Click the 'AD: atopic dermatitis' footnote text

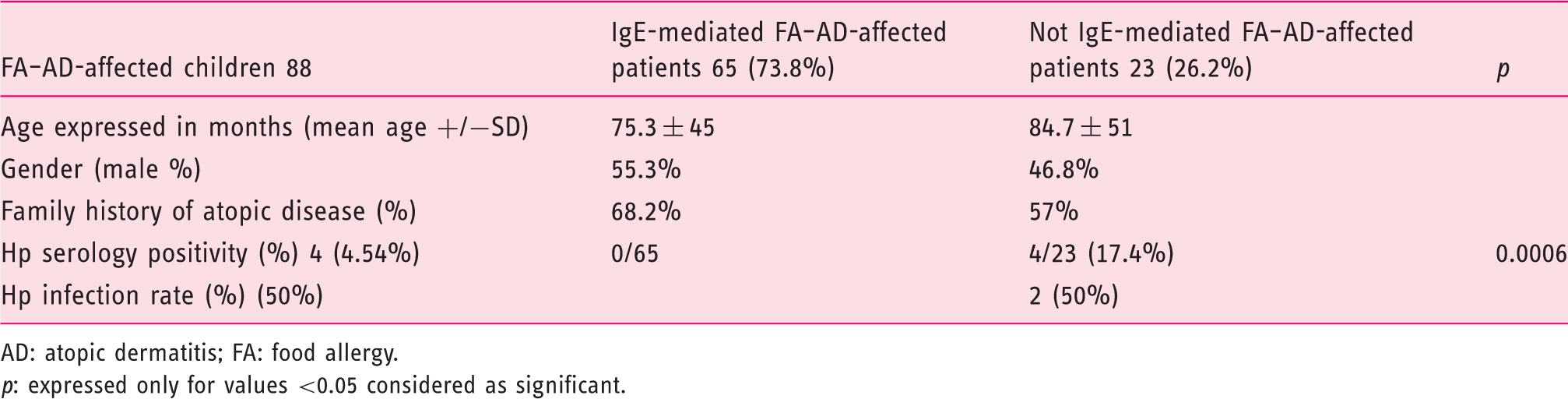tap(113, 355)
